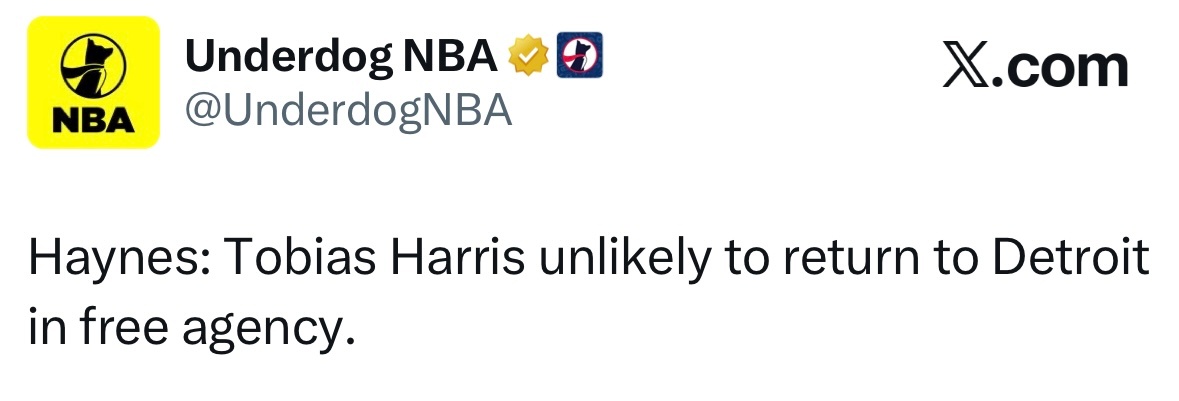Viewport: 1179px width, 401px height.
Task: Click the X logo in X.com
Action: (x=965, y=68)
